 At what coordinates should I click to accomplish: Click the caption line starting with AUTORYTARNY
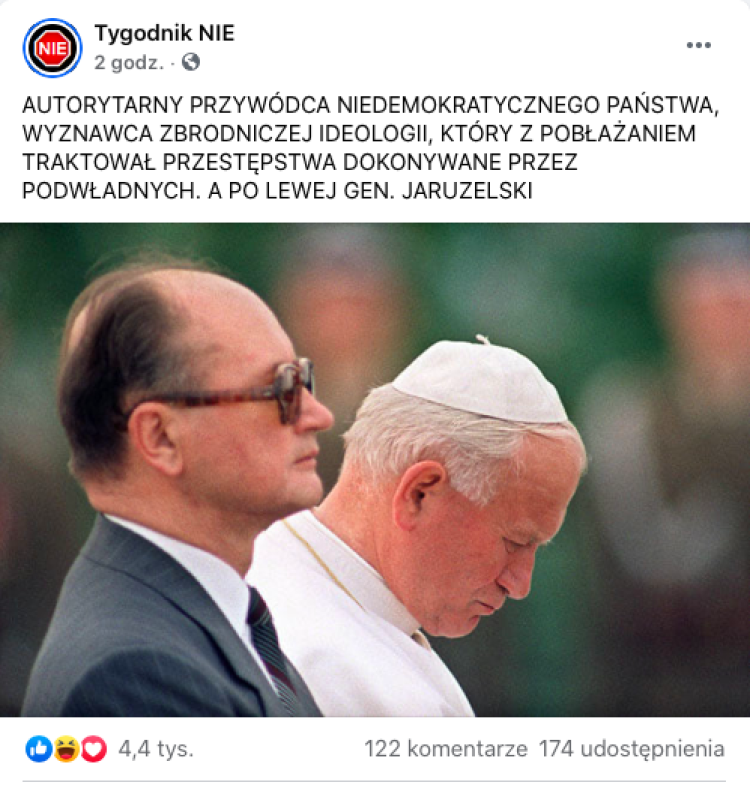coord(371,105)
